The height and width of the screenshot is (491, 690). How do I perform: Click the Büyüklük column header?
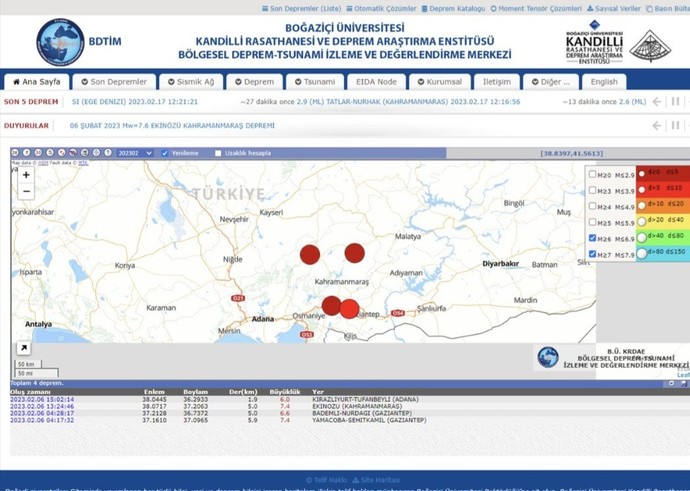tap(285, 392)
